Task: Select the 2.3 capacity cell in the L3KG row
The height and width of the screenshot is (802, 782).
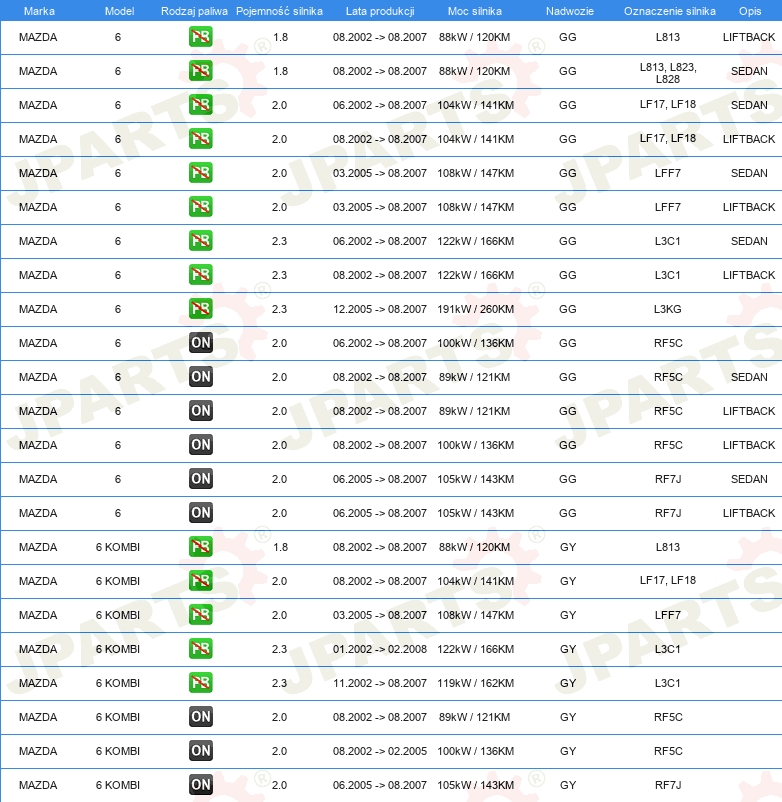Action: click(x=279, y=309)
